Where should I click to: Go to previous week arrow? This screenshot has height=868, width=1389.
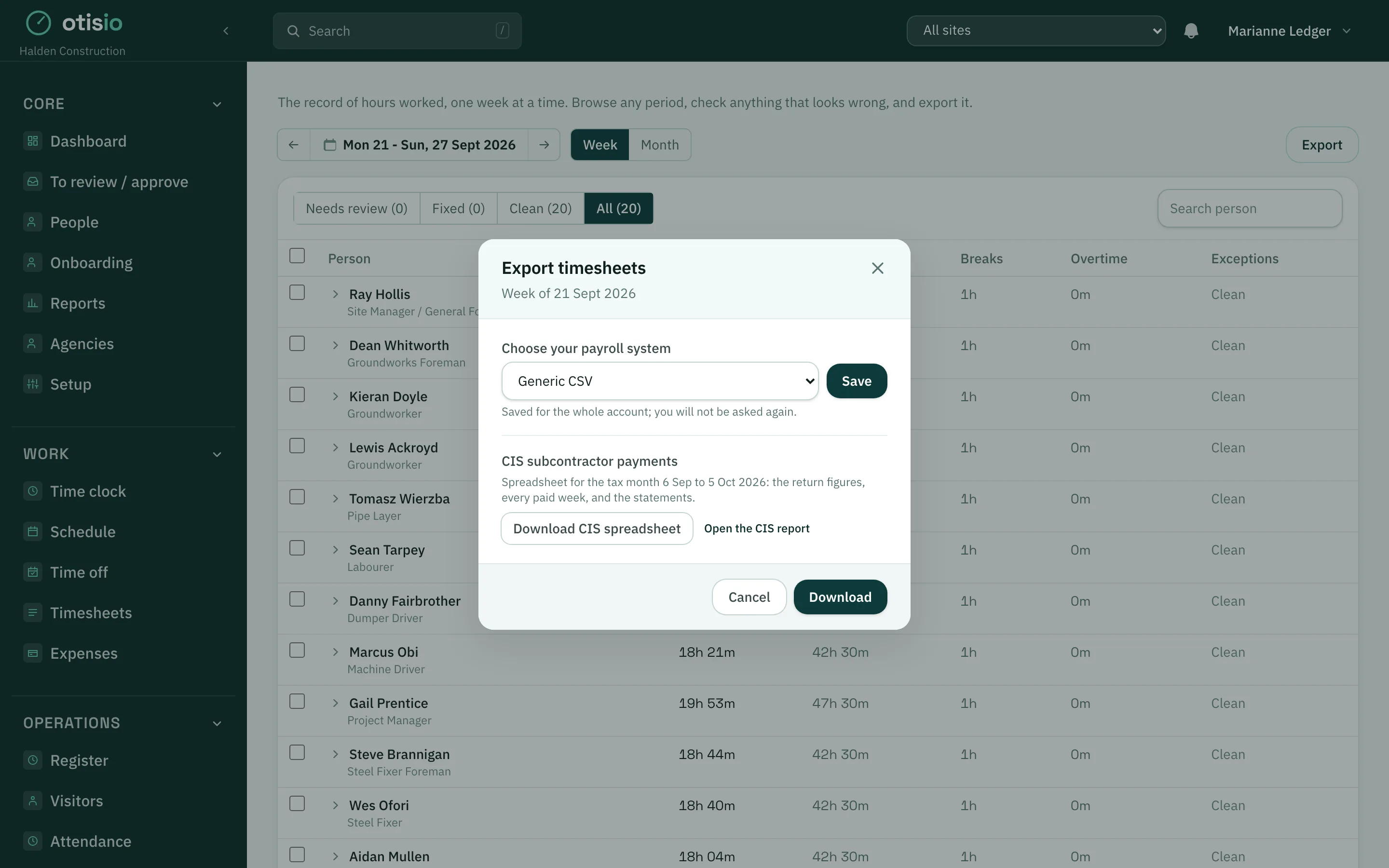[294, 145]
